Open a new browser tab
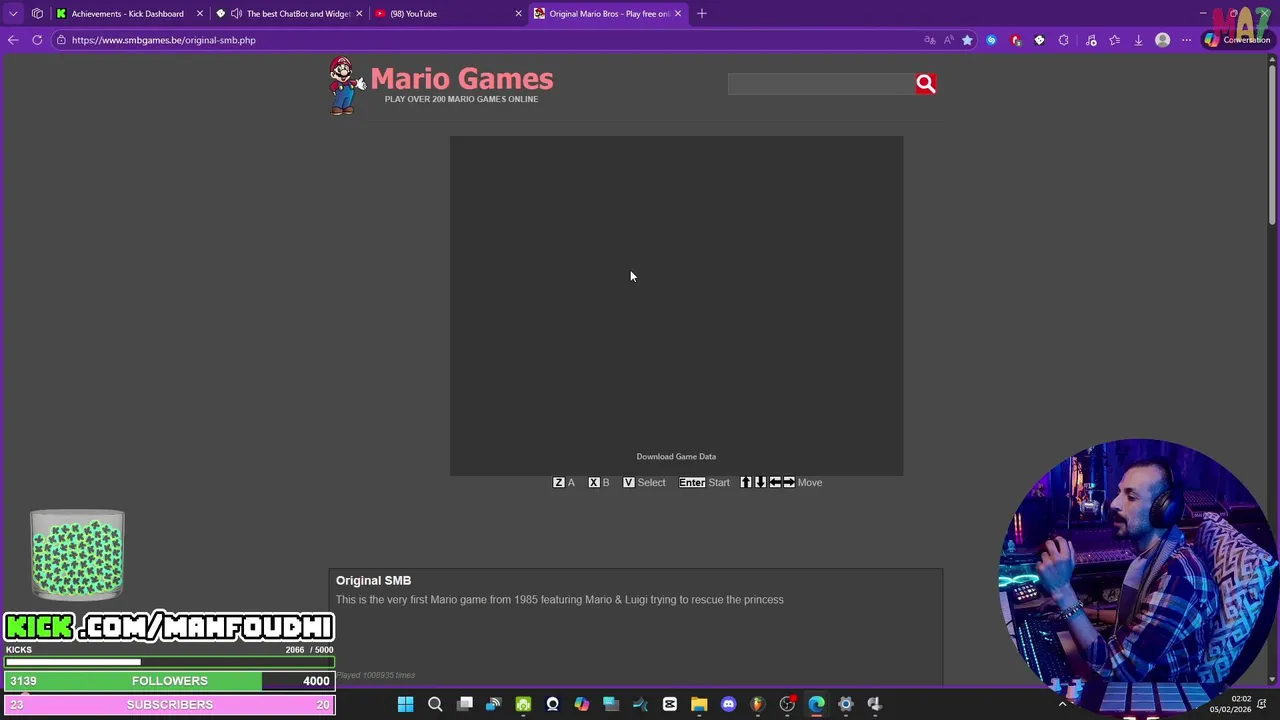The image size is (1280, 720). point(701,14)
